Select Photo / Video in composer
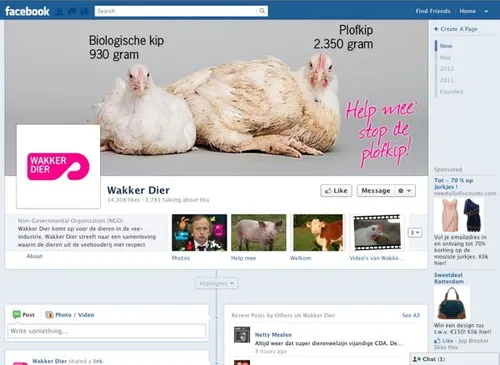This screenshot has height=365, width=500. coord(70,315)
